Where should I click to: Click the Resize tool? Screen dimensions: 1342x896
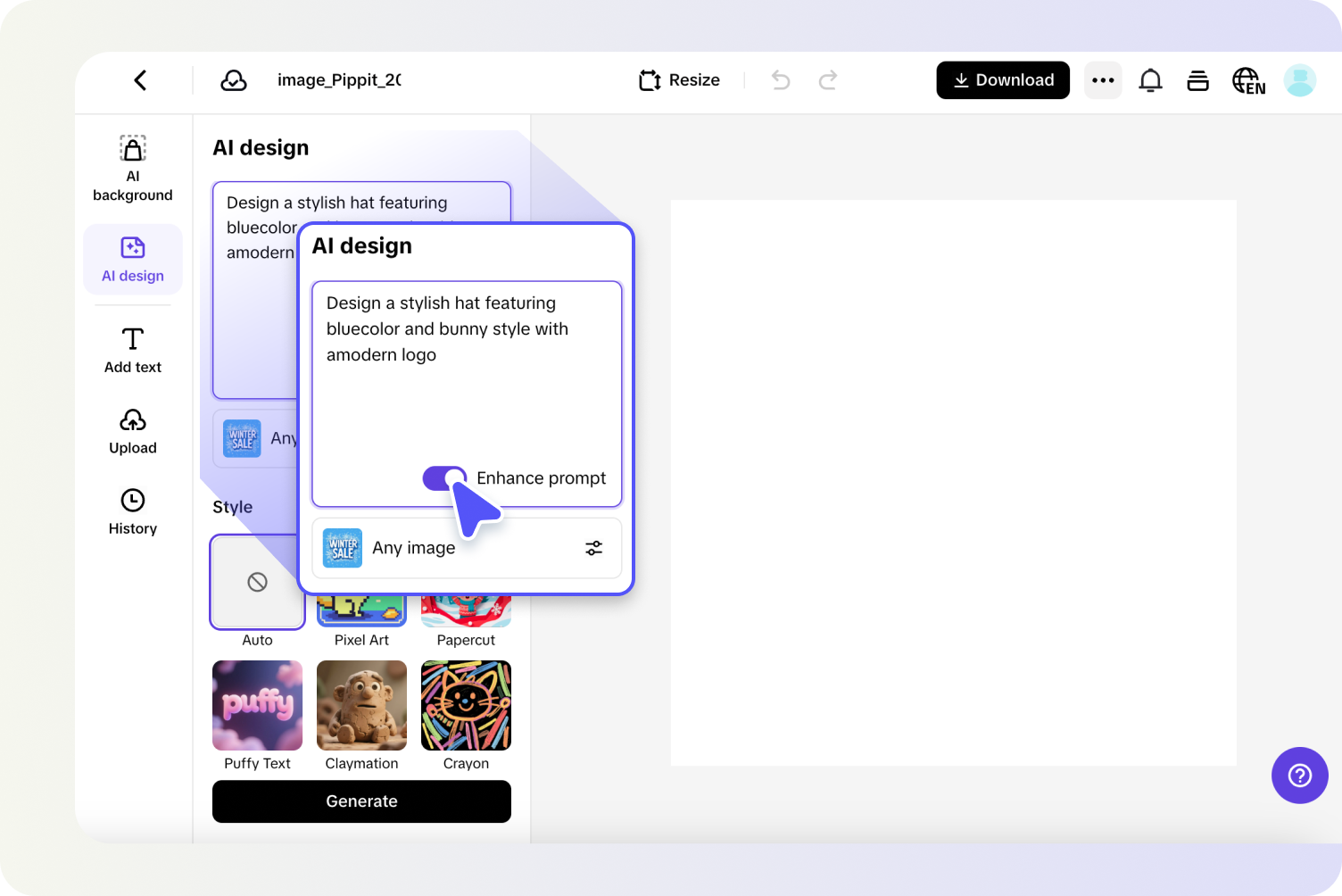click(678, 80)
